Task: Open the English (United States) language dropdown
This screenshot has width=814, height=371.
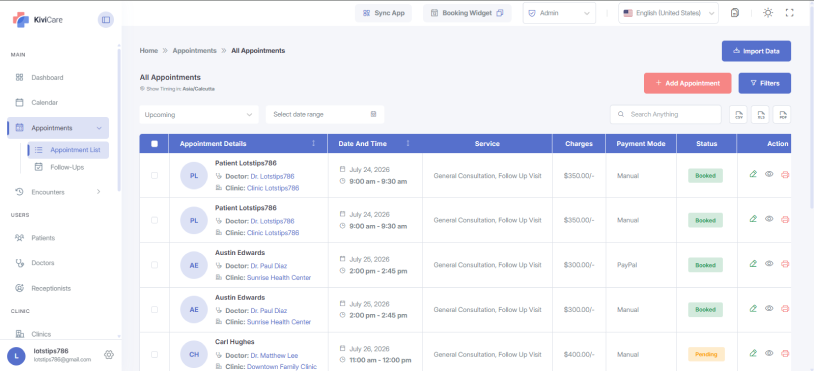Action: [x=668, y=13]
